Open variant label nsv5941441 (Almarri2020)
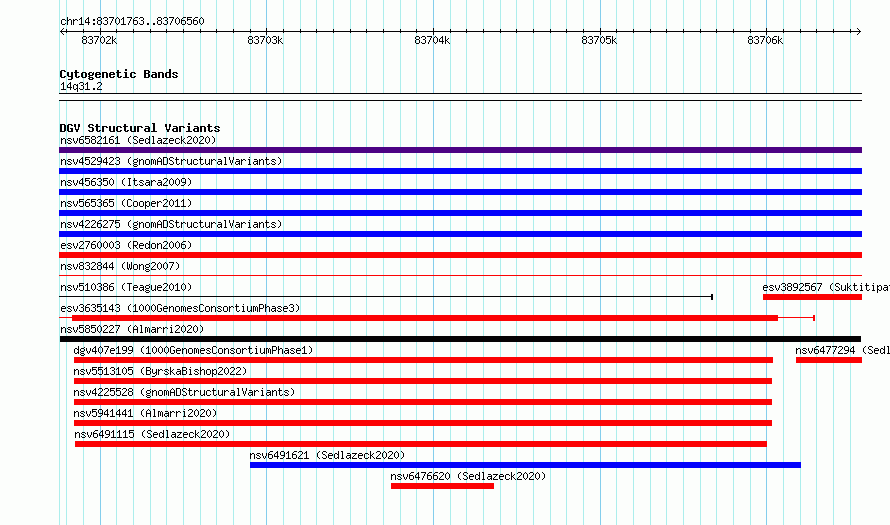The height and width of the screenshot is (525, 890). click(x=145, y=413)
